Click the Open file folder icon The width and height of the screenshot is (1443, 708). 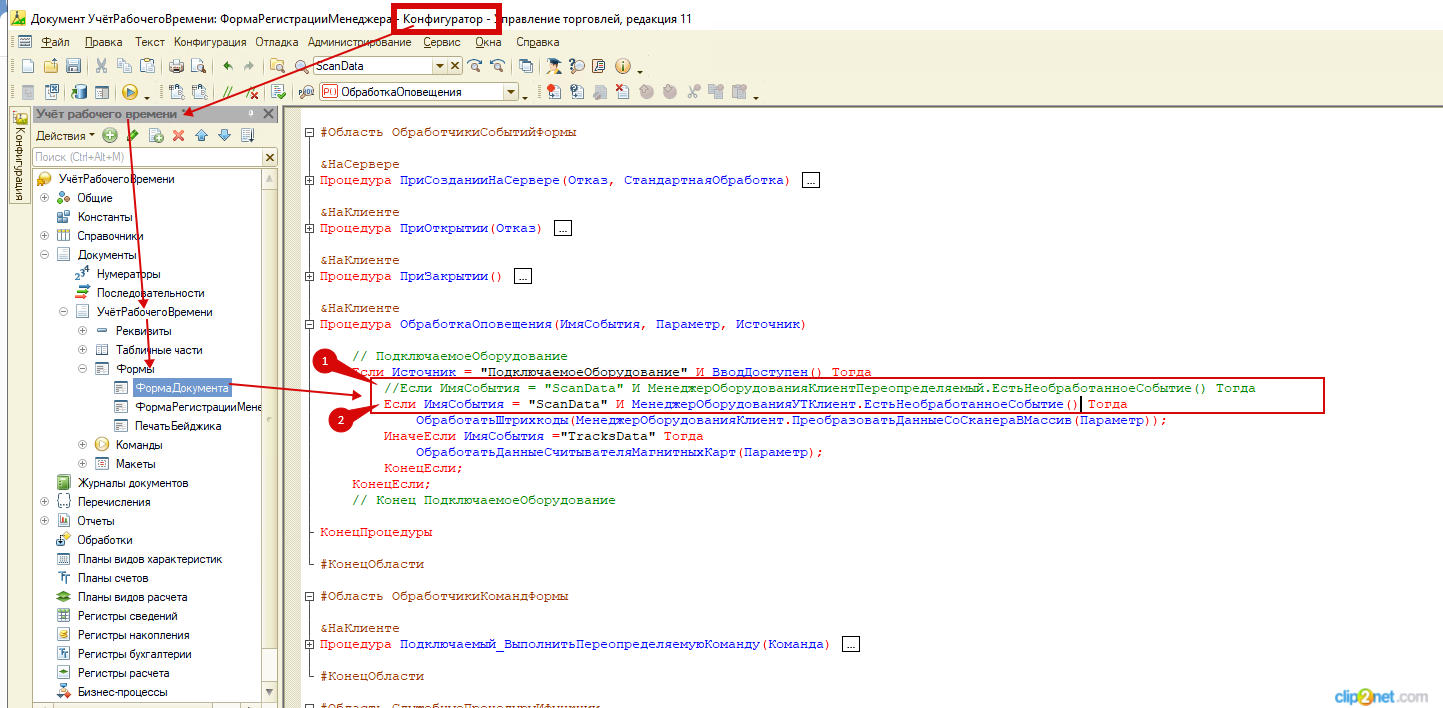pyautogui.click(x=50, y=66)
